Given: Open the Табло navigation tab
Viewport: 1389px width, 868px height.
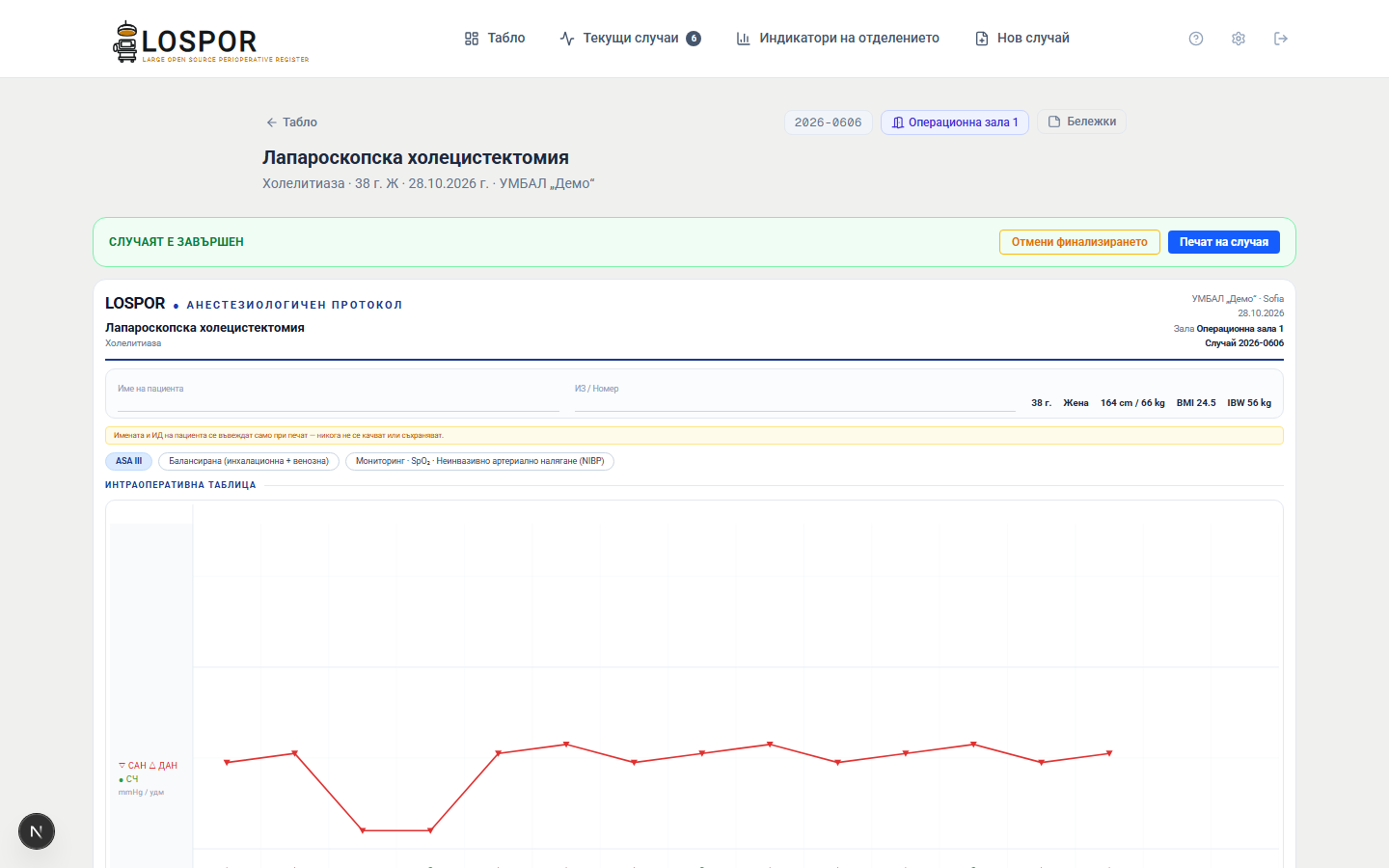Looking at the screenshot, I should pyautogui.click(x=495, y=39).
